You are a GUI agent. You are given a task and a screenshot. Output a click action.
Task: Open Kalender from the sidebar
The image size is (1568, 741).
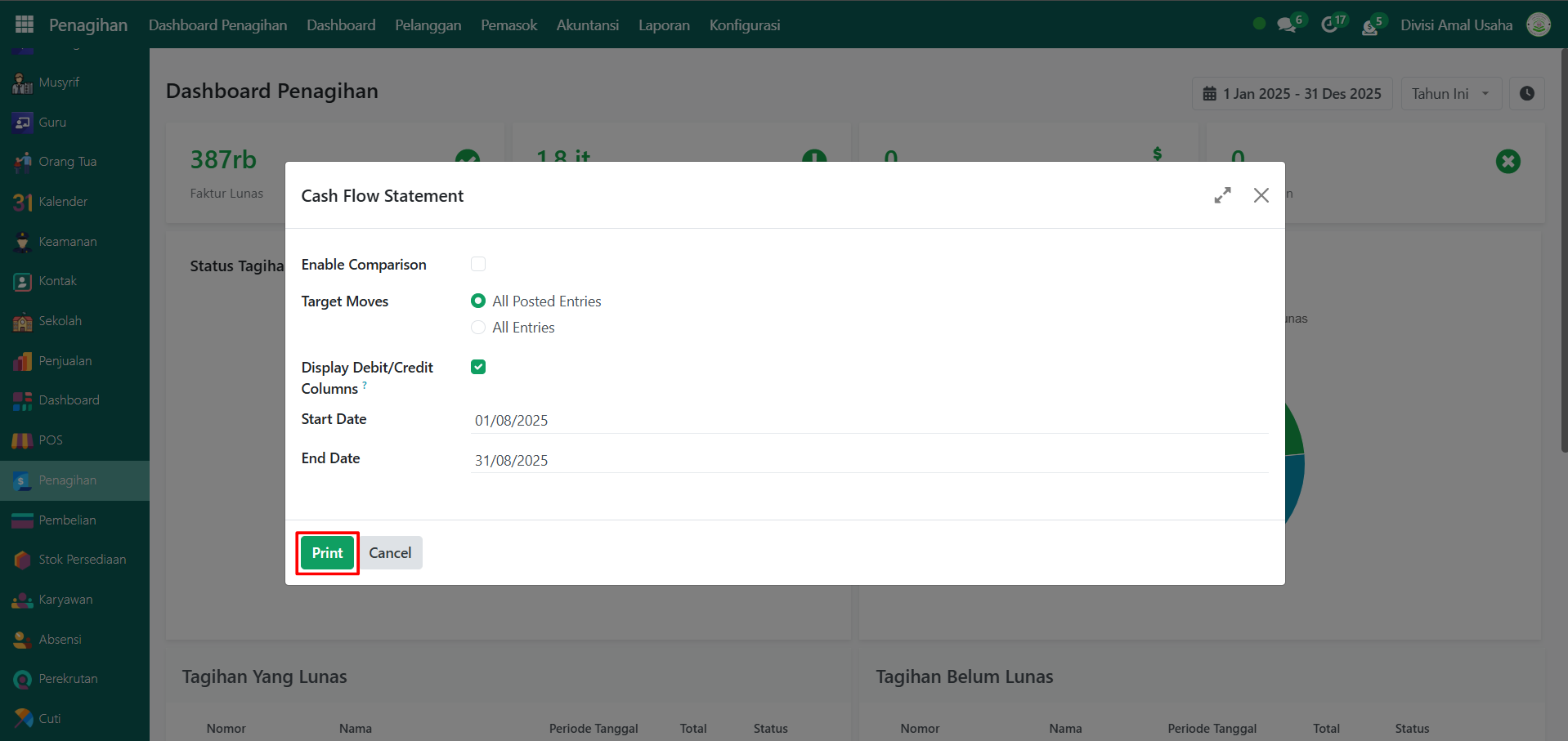tap(63, 202)
